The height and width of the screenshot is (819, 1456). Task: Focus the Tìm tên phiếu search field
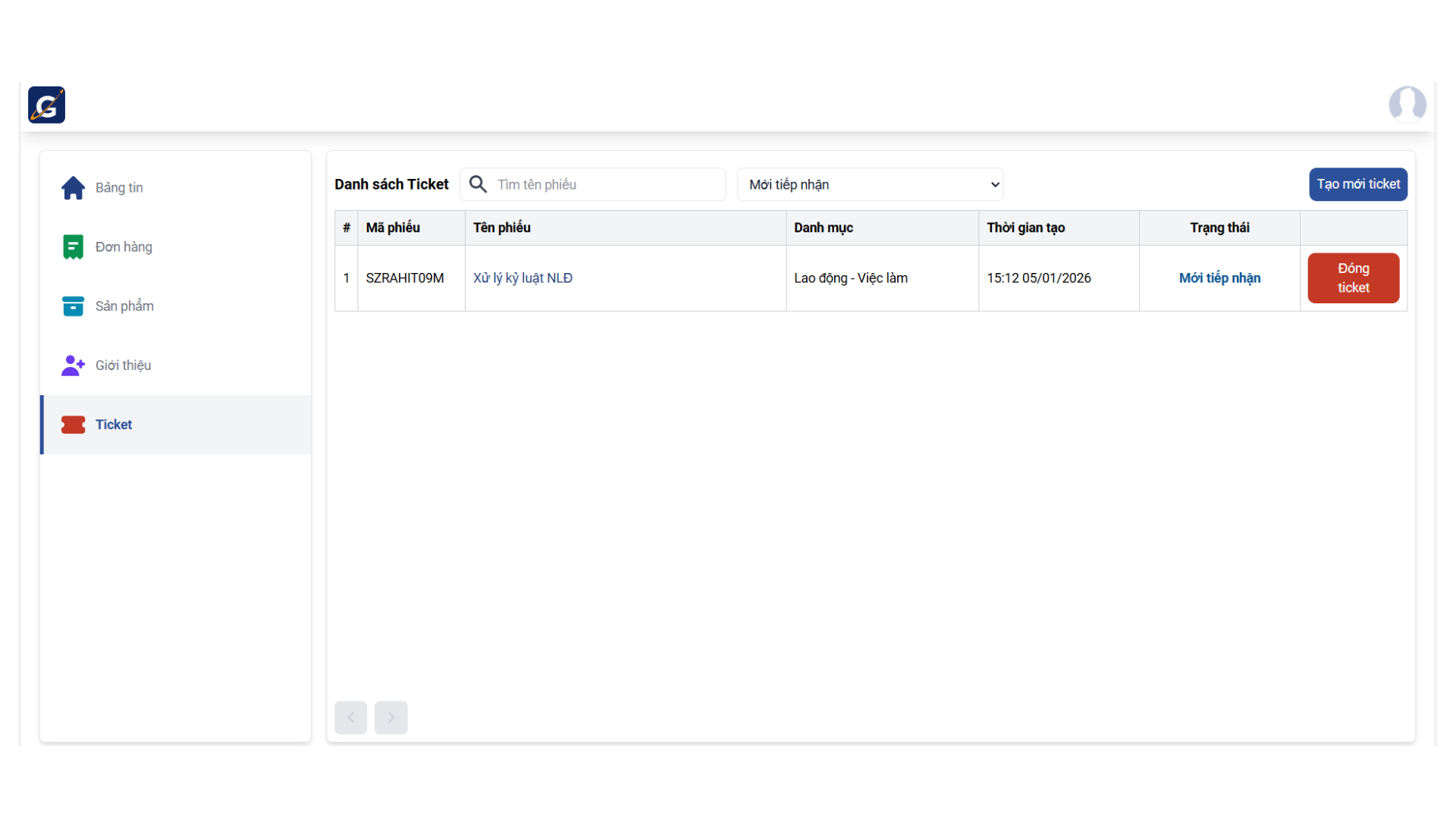pyautogui.click(x=607, y=184)
